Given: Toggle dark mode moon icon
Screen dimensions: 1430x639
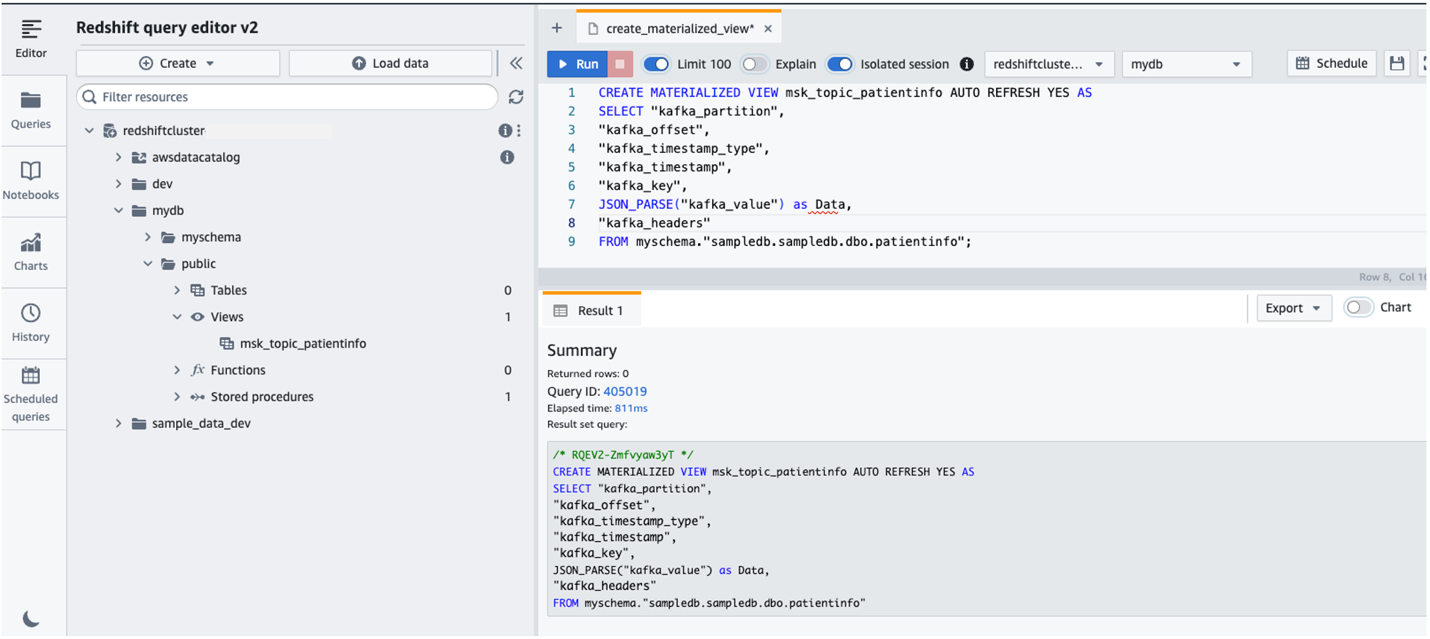Looking at the screenshot, I should pyautogui.click(x=31, y=619).
